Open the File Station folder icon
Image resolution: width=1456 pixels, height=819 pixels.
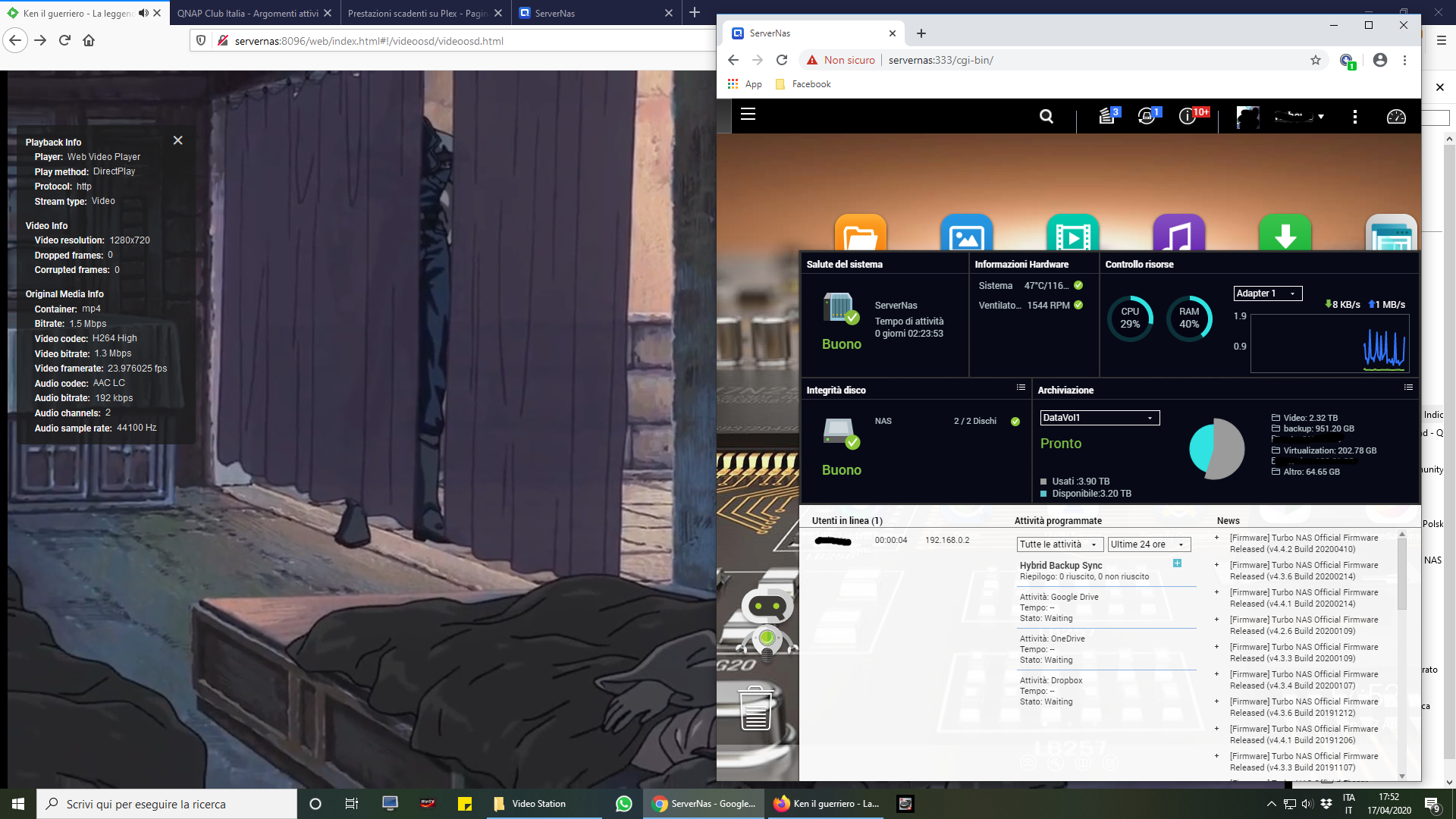point(860,234)
